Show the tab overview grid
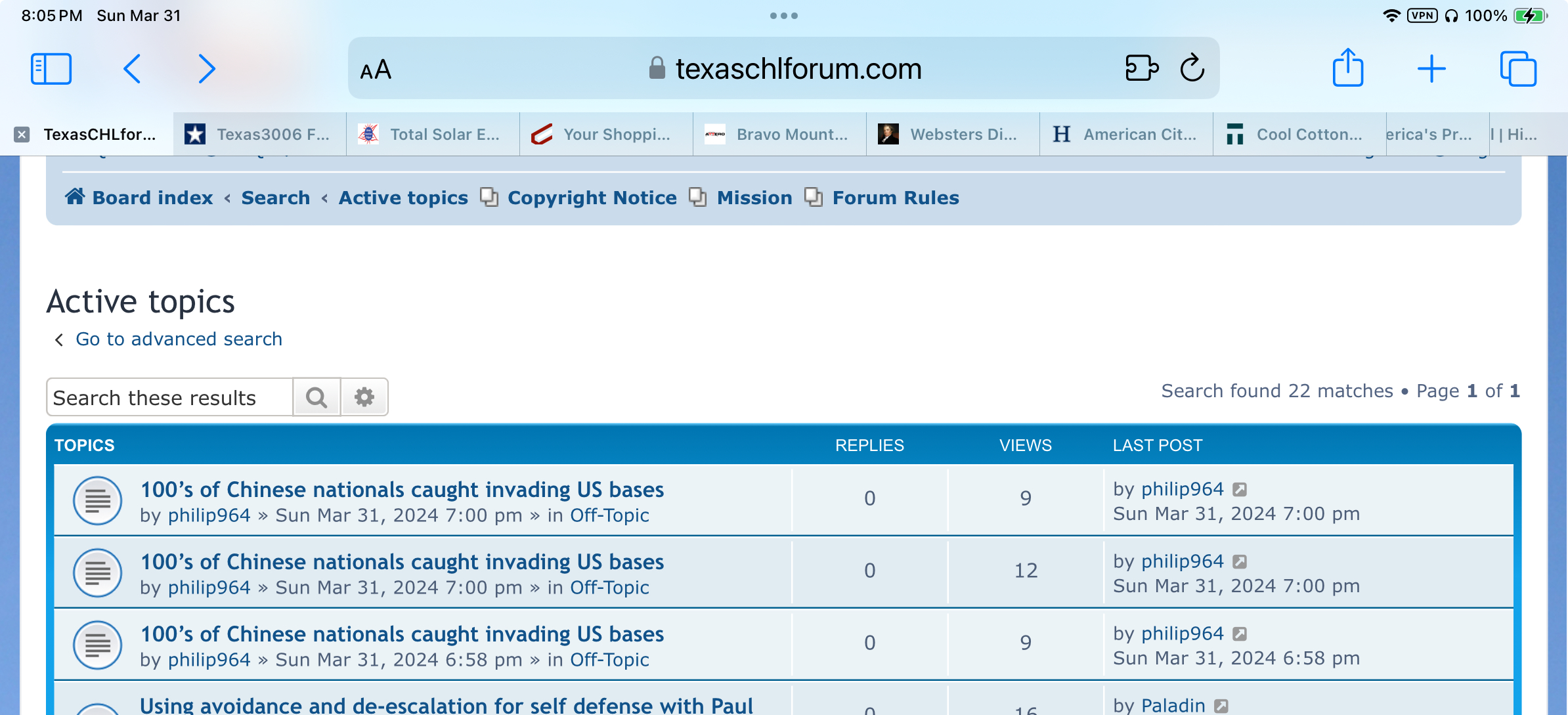 click(x=1518, y=69)
